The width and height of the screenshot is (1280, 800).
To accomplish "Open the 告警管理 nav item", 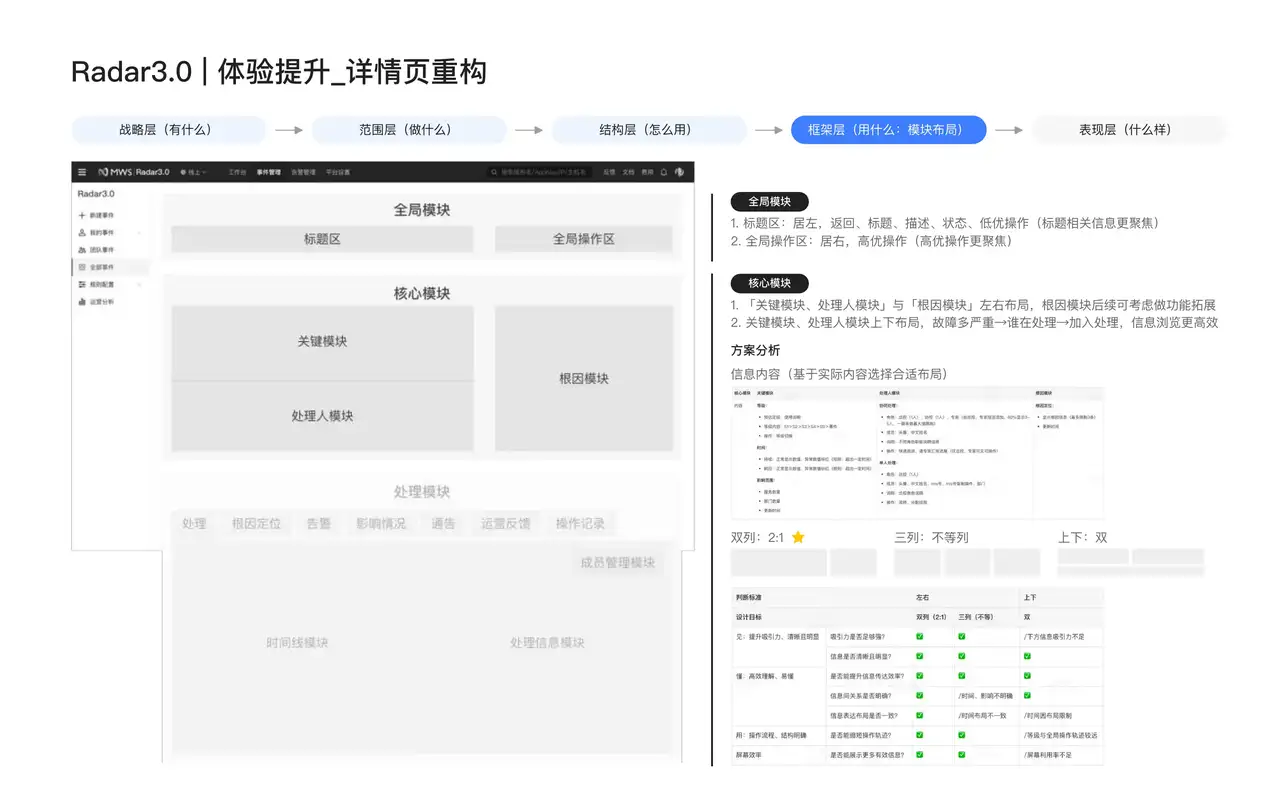I will point(303,172).
